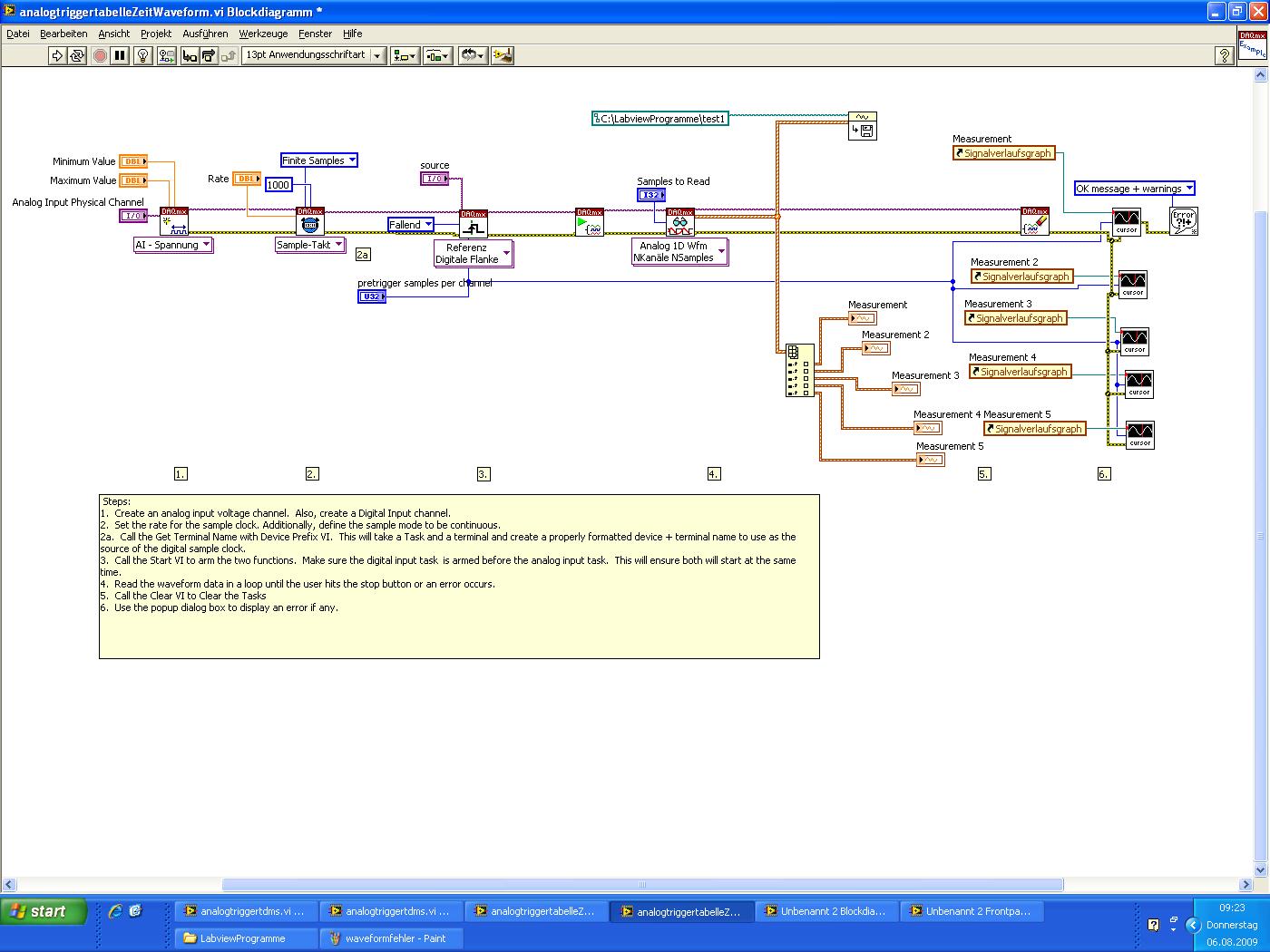1270x952 pixels.
Task: Click the Windows start button
Action: click(44, 911)
